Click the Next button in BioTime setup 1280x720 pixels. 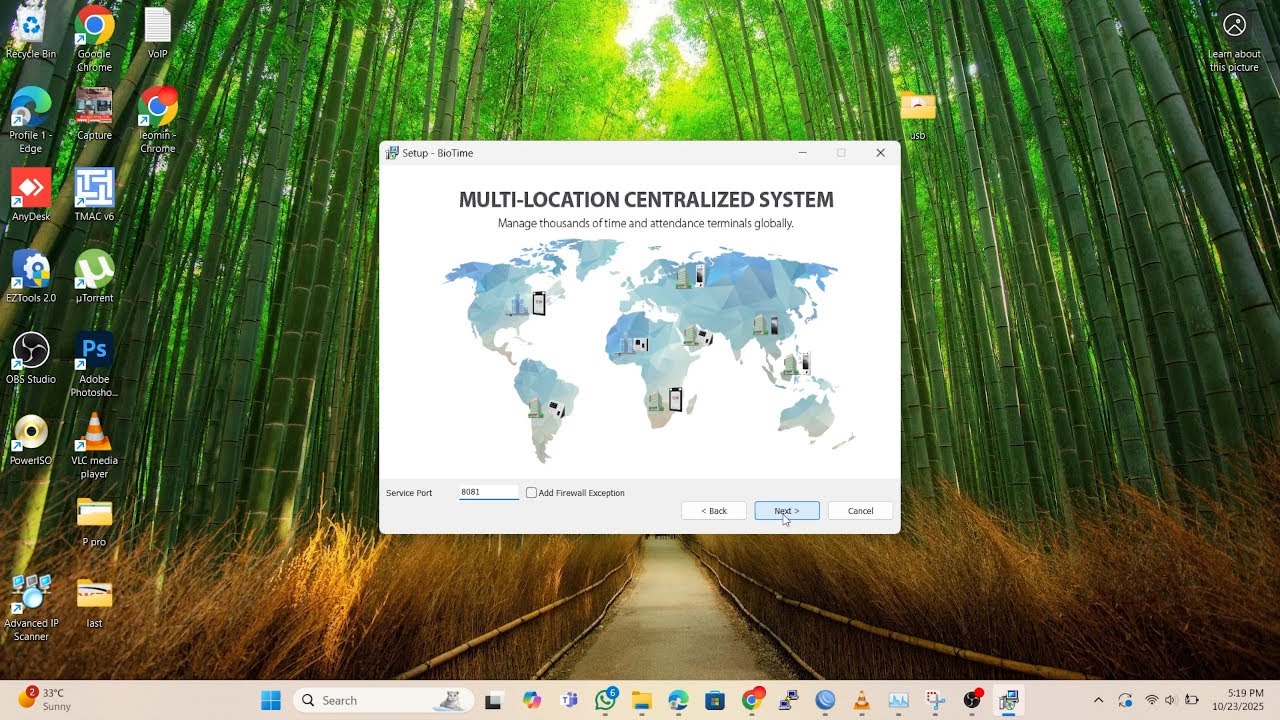tap(786, 511)
